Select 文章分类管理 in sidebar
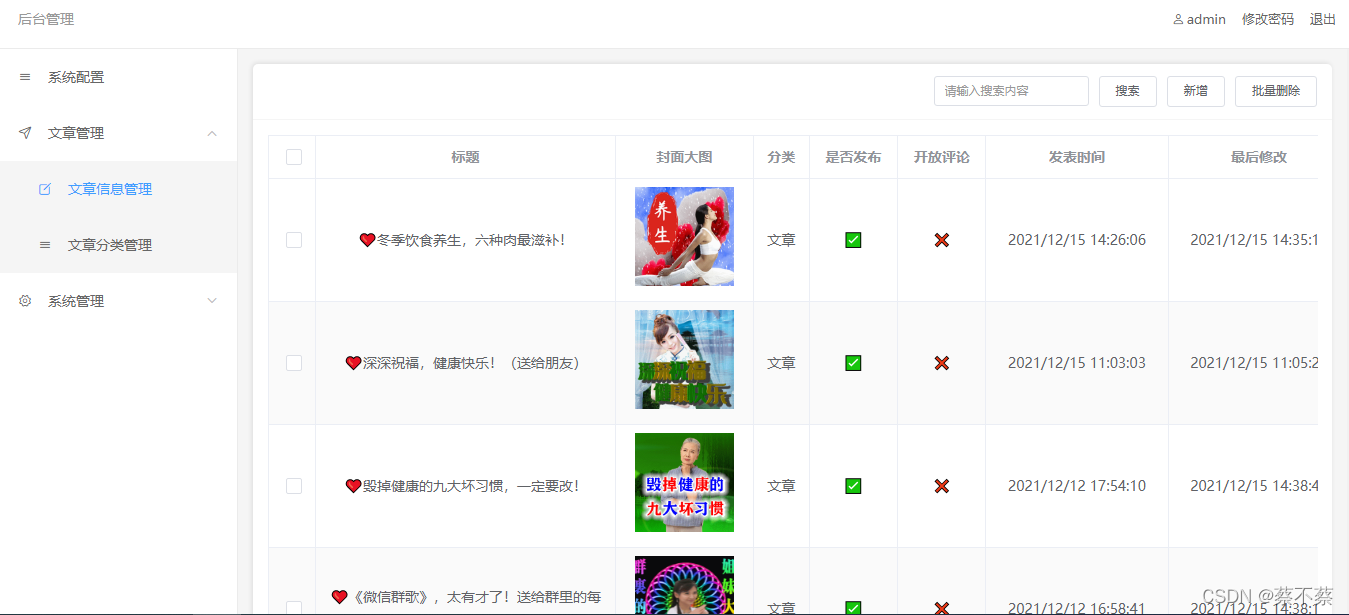Viewport: 1349px width, 615px height. [x=118, y=245]
